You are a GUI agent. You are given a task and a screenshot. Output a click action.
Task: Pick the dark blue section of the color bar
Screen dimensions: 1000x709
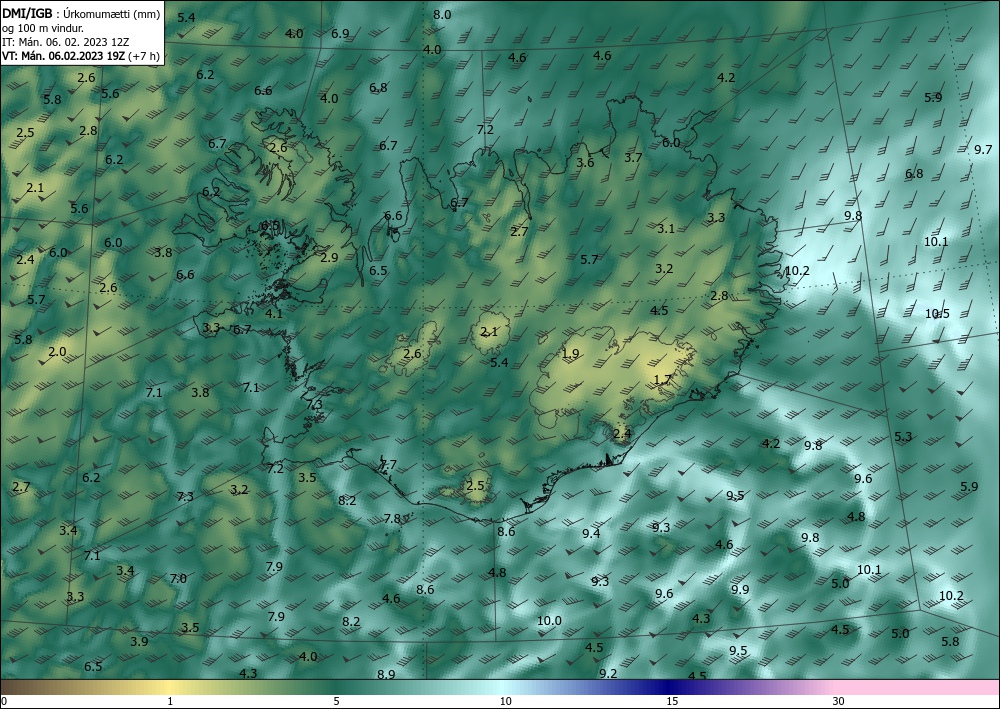666,687
